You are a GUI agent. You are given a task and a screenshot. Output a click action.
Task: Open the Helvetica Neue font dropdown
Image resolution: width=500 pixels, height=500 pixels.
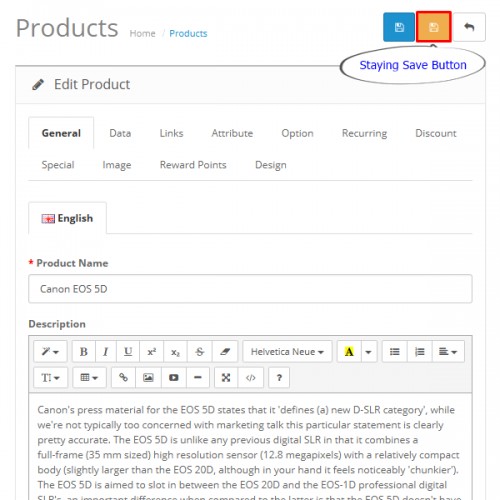(287, 351)
